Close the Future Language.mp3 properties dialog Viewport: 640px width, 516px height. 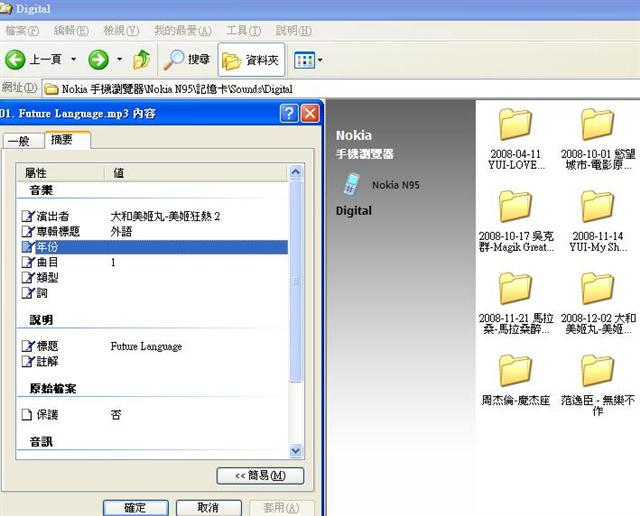click(x=310, y=113)
